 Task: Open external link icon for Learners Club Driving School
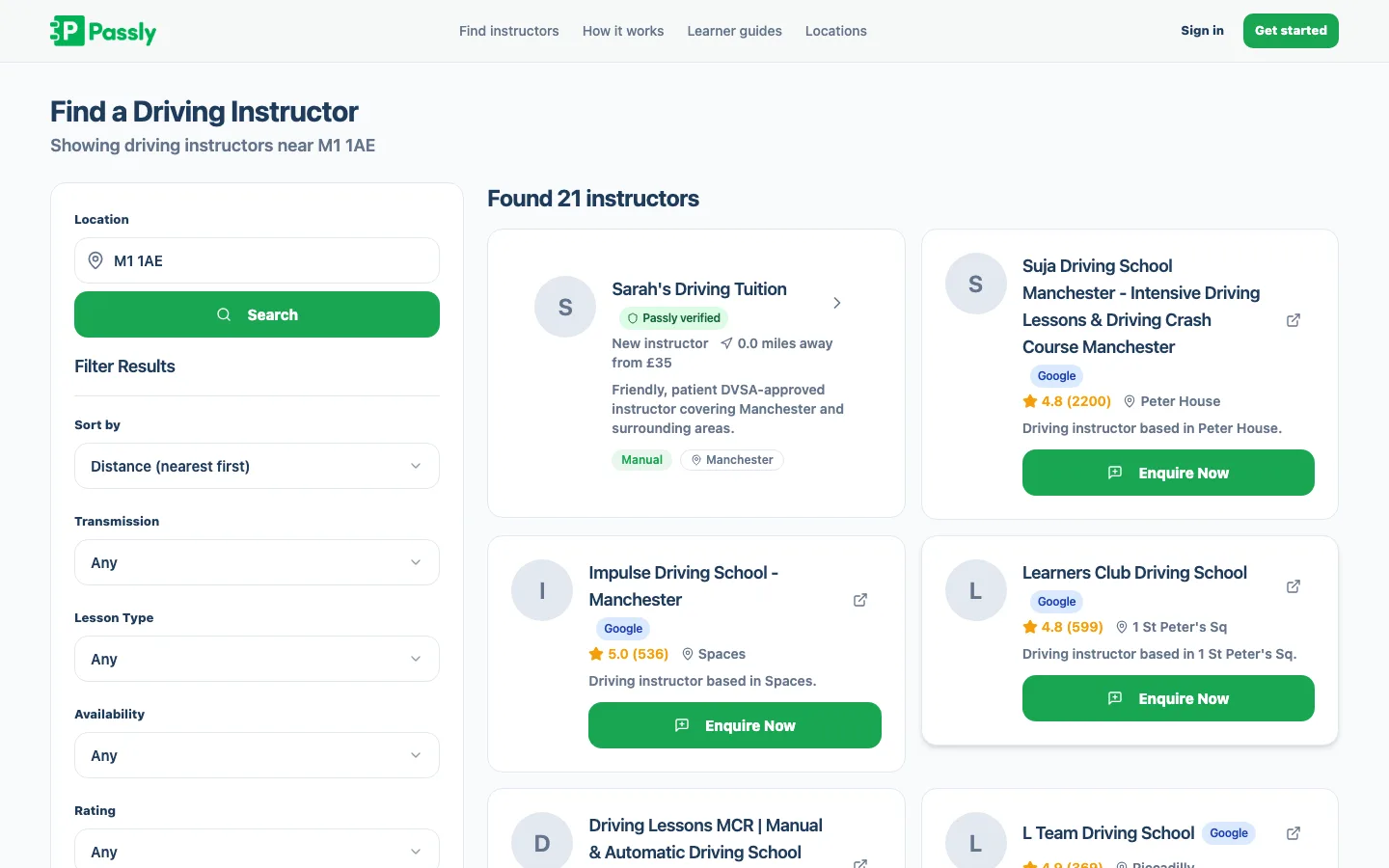coord(1294,586)
